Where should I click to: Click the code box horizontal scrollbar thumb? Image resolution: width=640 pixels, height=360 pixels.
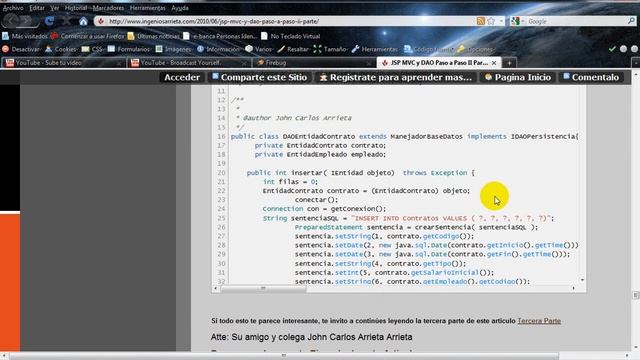pyautogui.click(x=263, y=289)
